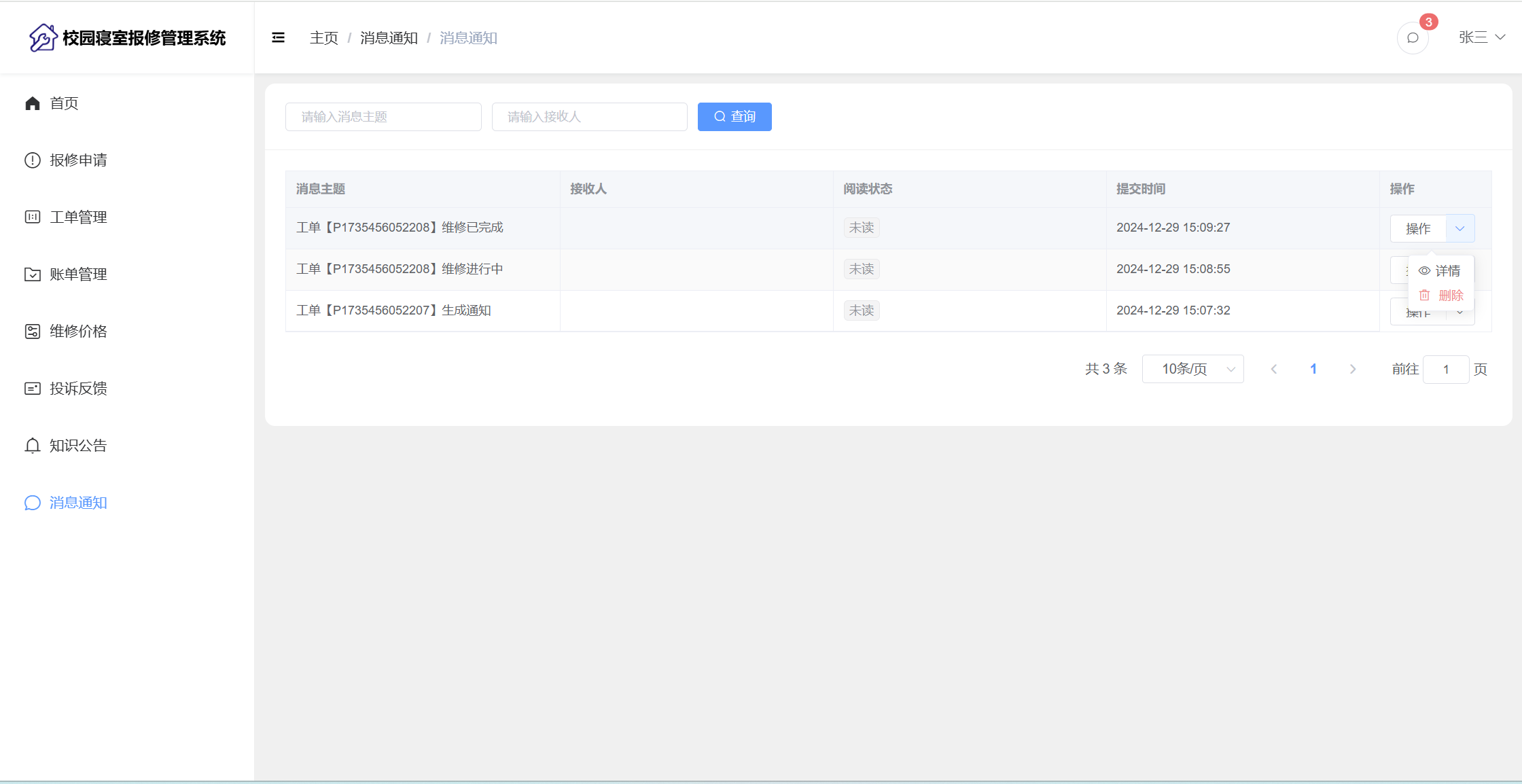Image resolution: width=1522 pixels, height=784 pixels.
Task: Go to next page arrow in pagination
Action: [x=1353, y=369]
